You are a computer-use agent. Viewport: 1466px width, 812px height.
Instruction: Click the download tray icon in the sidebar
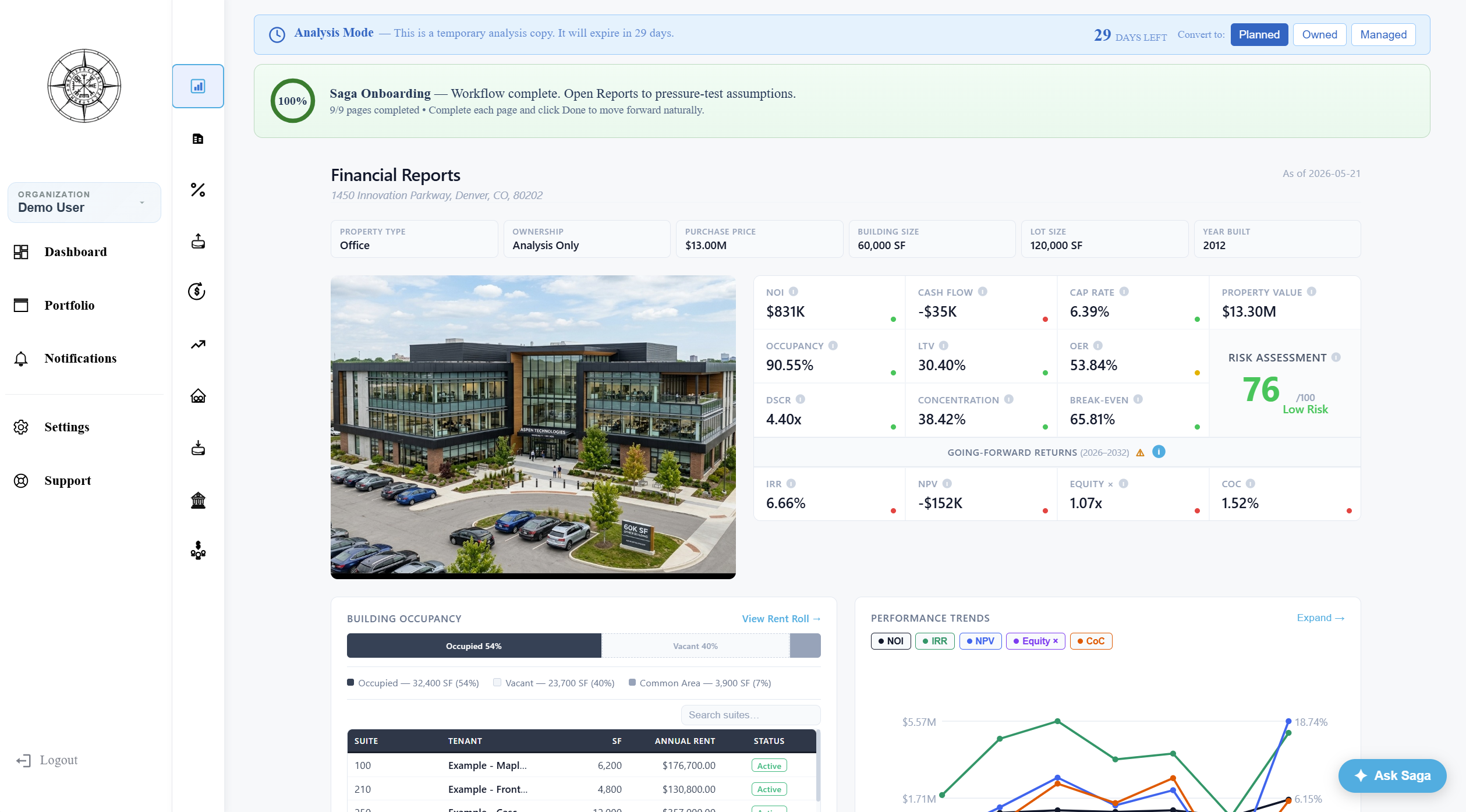(198, 448)
